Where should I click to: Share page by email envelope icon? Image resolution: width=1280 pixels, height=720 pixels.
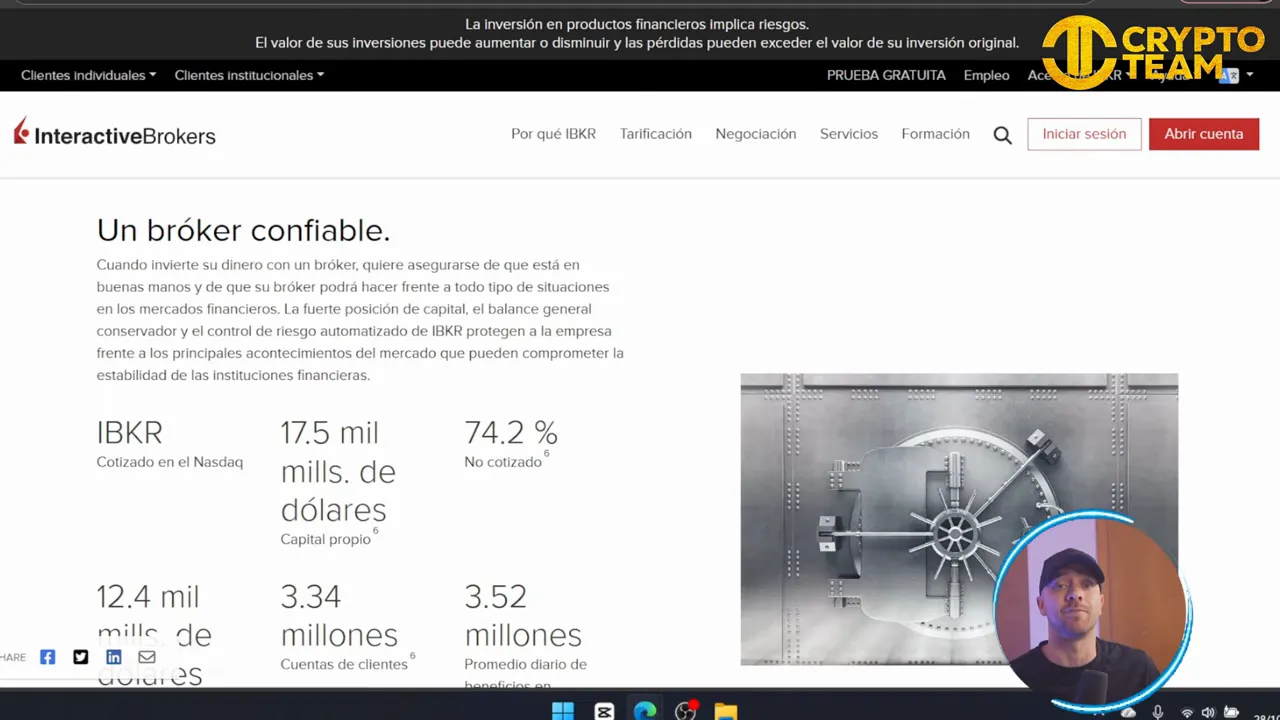[x=147, y=657]
